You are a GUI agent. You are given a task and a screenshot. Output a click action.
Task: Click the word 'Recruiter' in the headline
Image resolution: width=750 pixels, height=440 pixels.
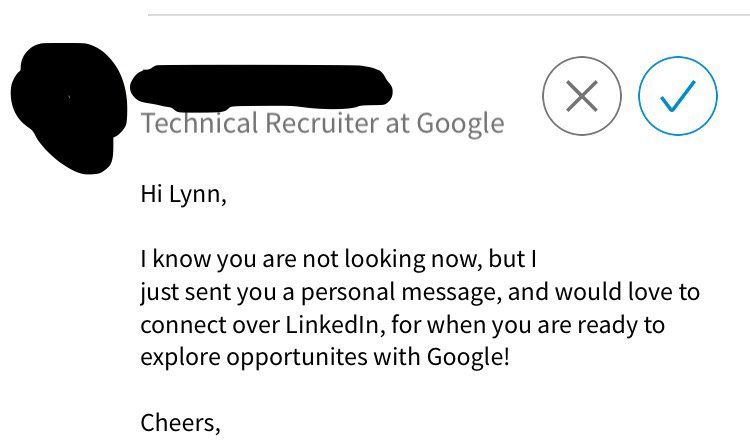[x=312, y=124]
